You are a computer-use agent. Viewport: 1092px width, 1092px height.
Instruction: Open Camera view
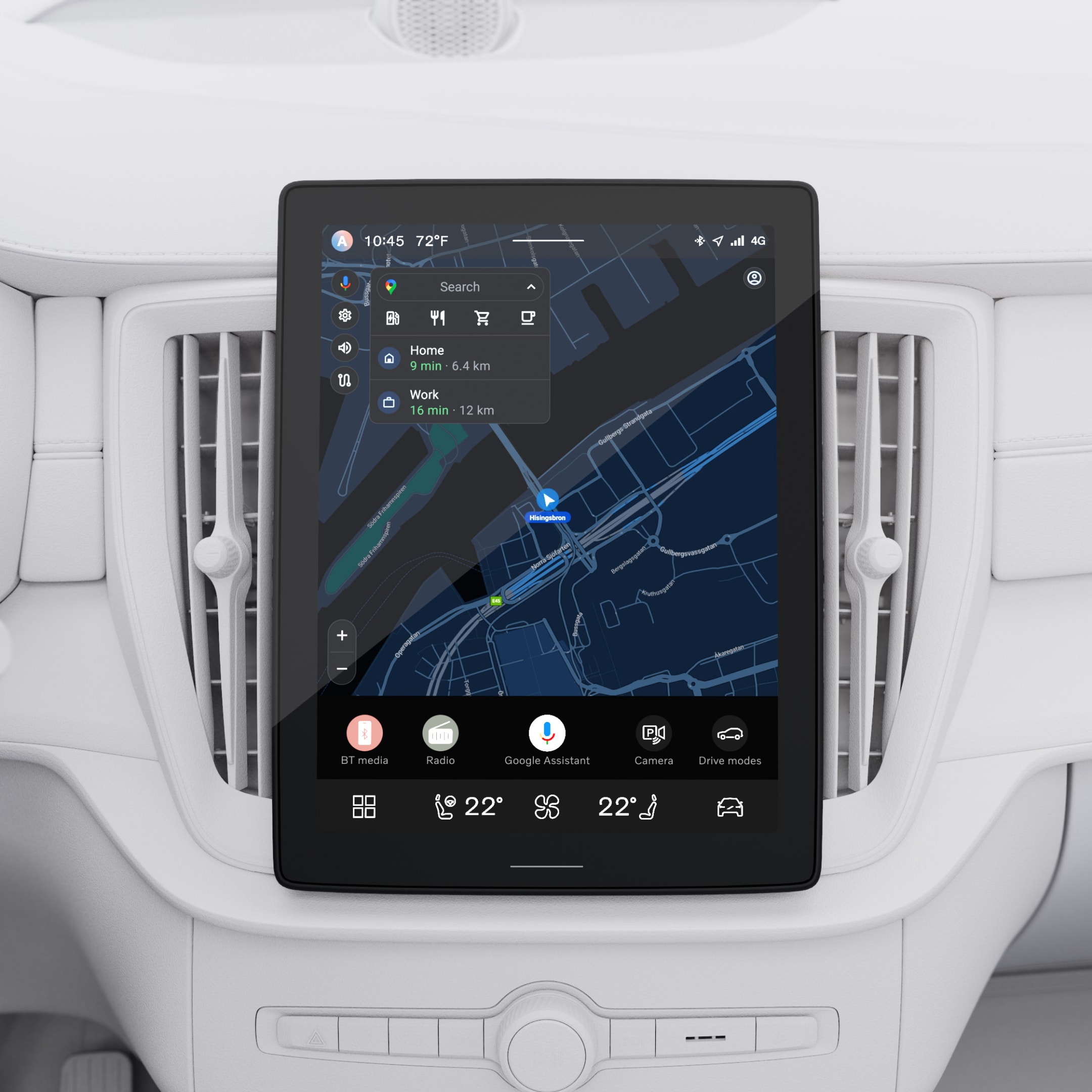(x=651, y=736)
